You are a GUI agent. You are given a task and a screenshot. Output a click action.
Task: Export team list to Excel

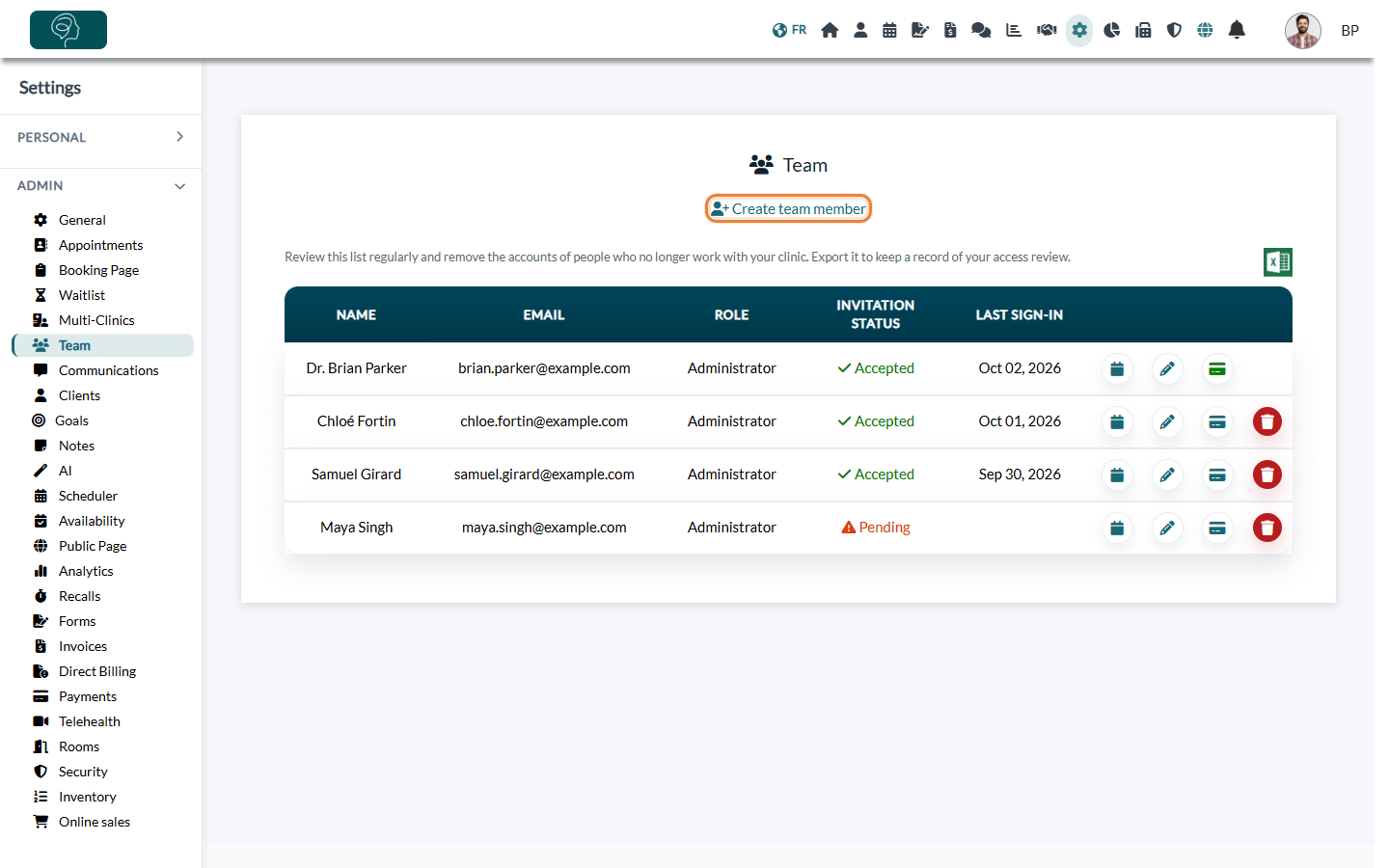[1278, 261]
